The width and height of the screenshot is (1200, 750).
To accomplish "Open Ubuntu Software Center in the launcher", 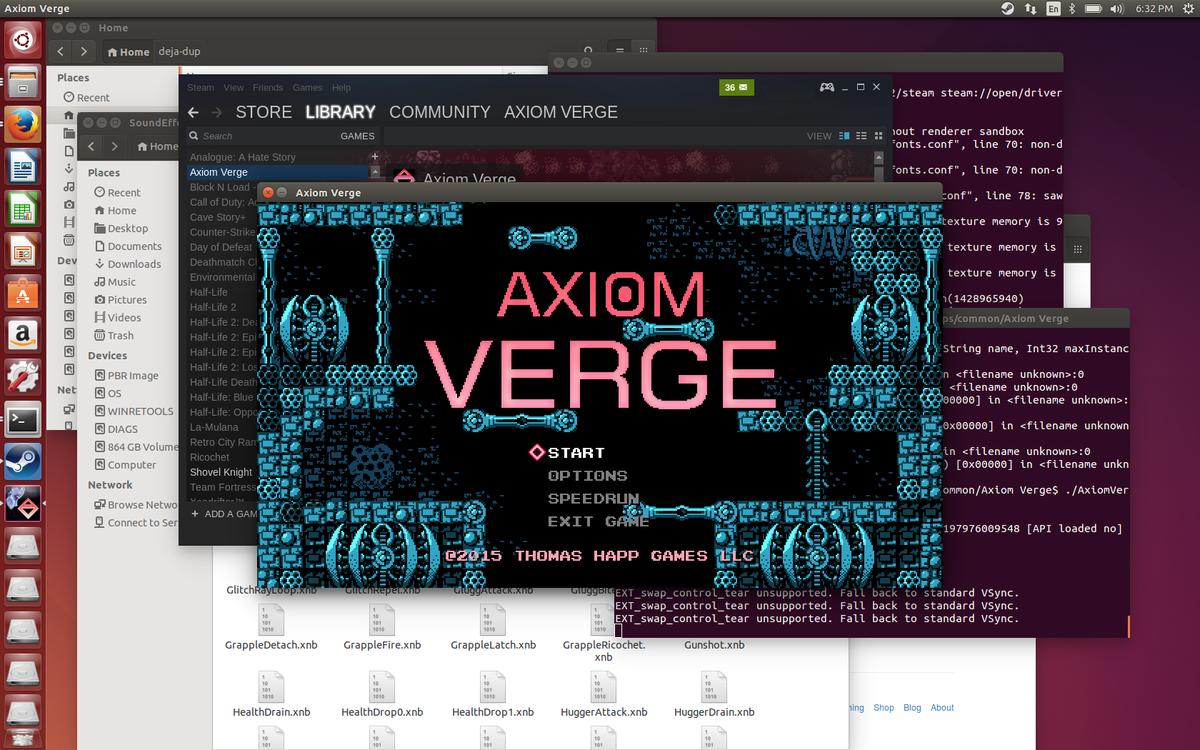I will tap(23, 292).
